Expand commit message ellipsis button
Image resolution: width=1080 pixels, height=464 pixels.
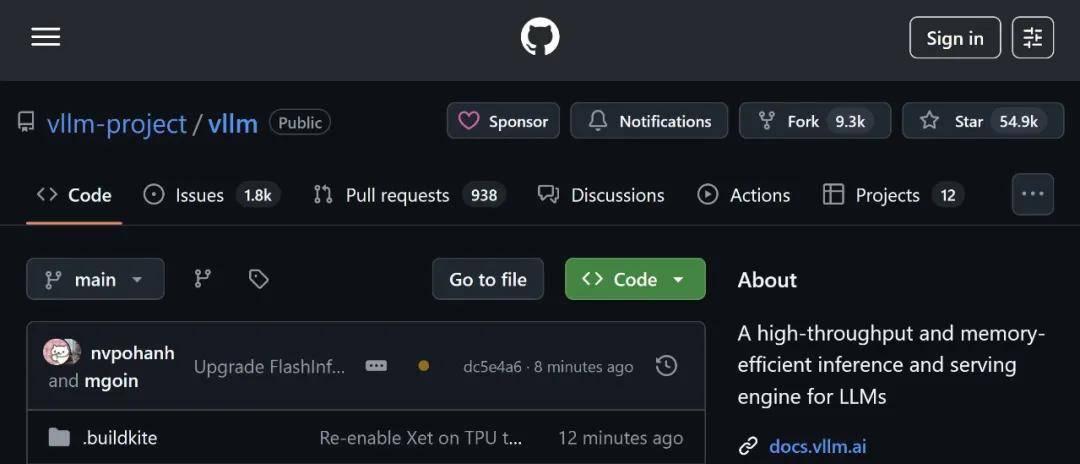coord(376,366)
